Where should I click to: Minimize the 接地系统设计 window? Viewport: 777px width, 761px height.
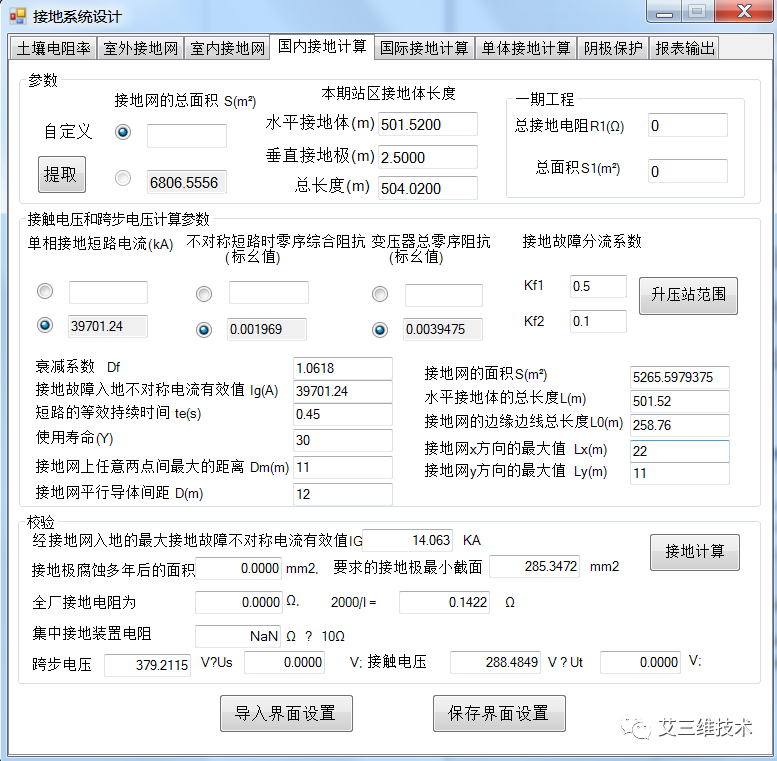(664, 12)
